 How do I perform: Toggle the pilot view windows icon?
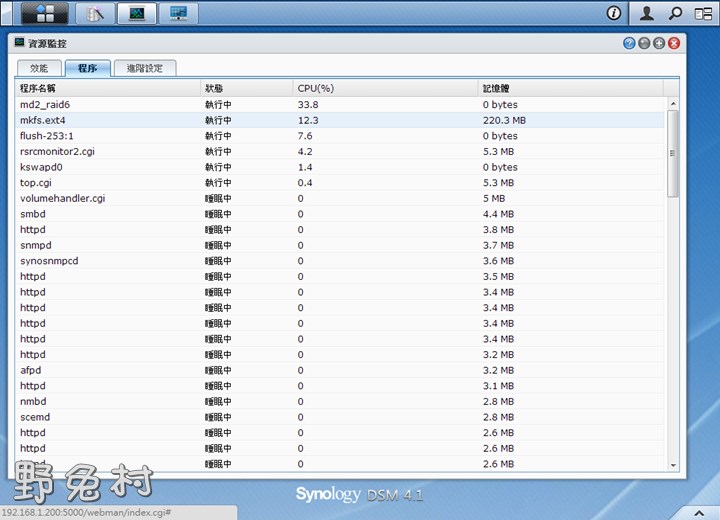(703, 13)
